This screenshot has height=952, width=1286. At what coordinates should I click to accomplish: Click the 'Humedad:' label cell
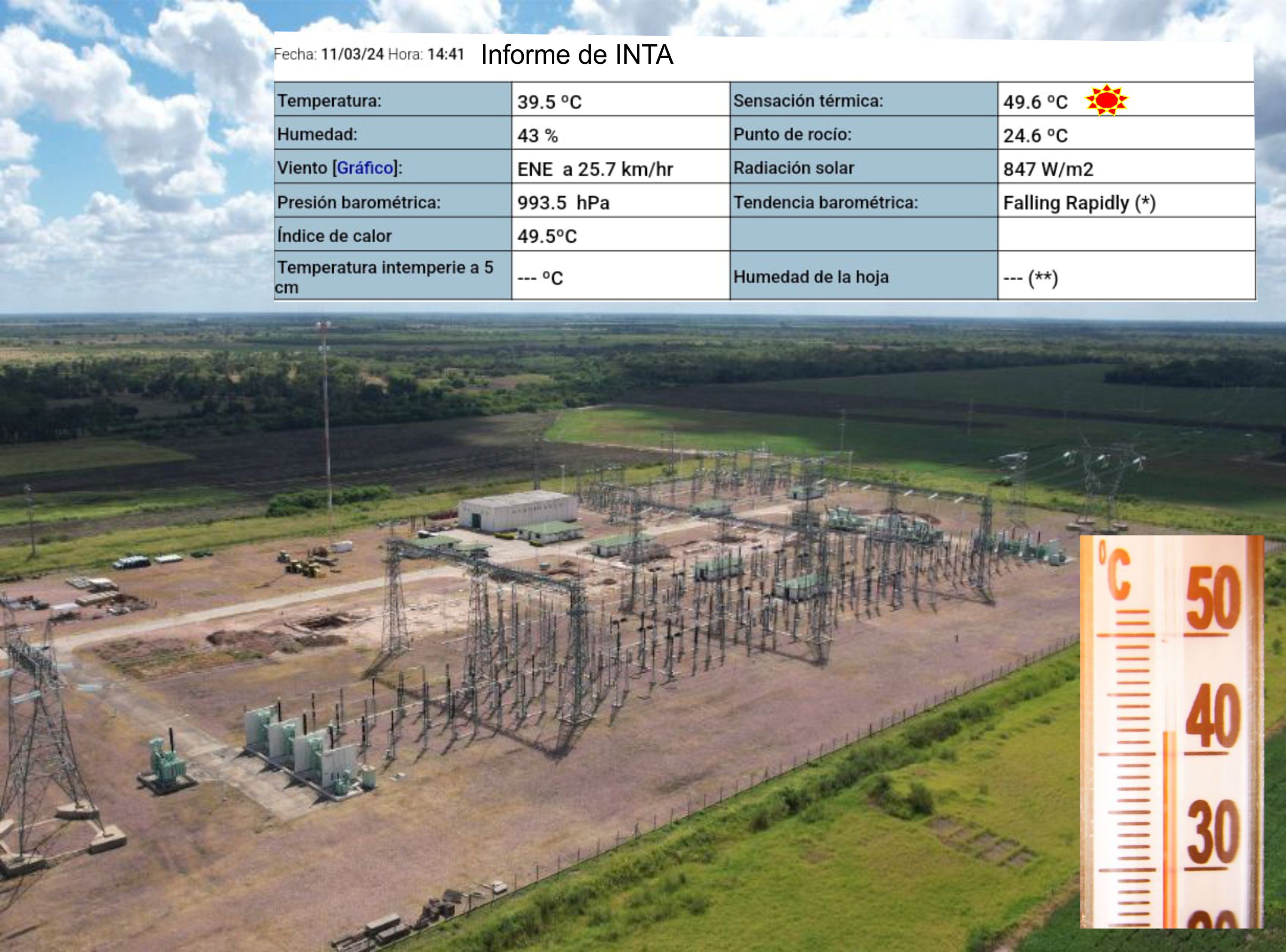[x=393, y=133]
